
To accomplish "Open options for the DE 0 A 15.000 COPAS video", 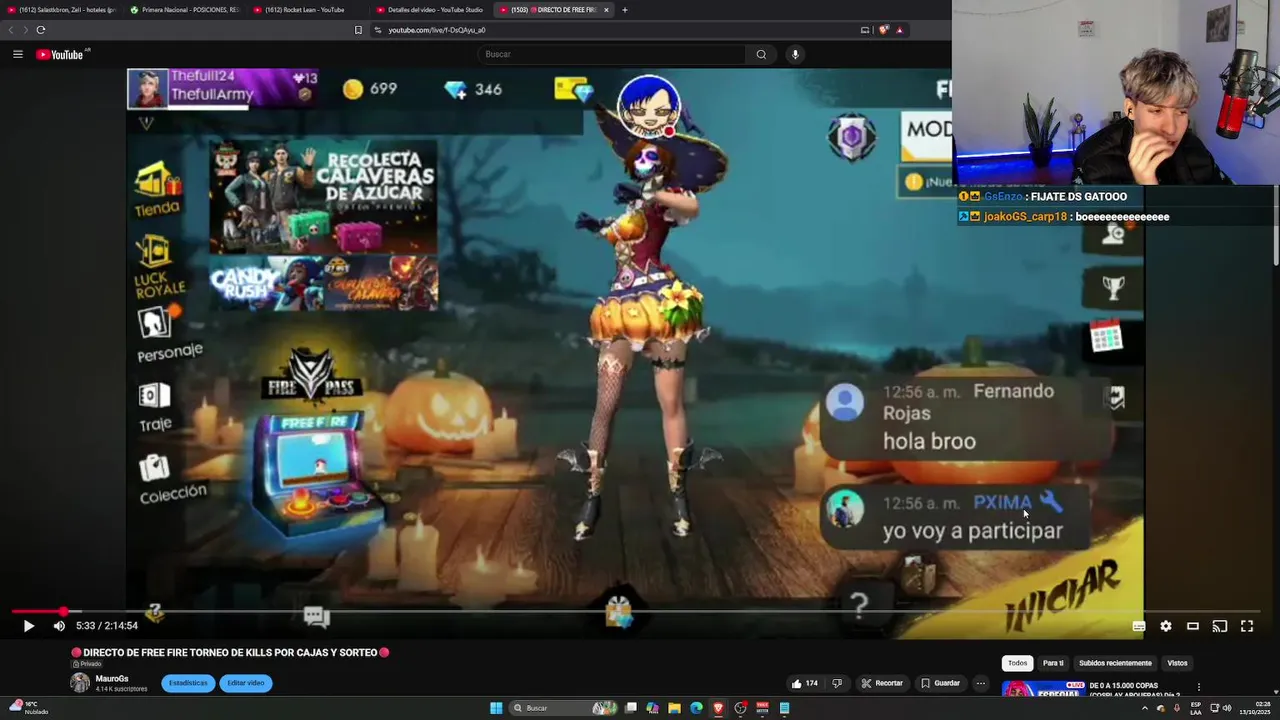I will [x=1198, y=687].
